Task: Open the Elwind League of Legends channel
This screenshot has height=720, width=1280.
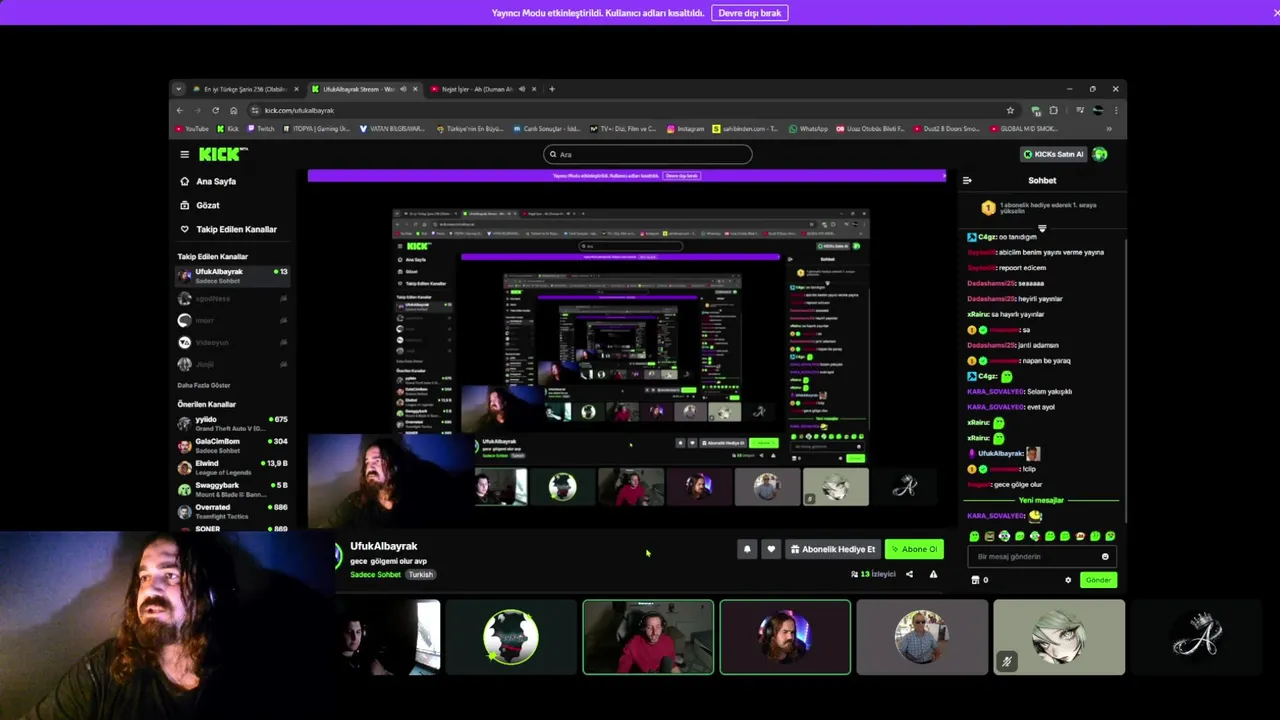Action: (233, 468)
